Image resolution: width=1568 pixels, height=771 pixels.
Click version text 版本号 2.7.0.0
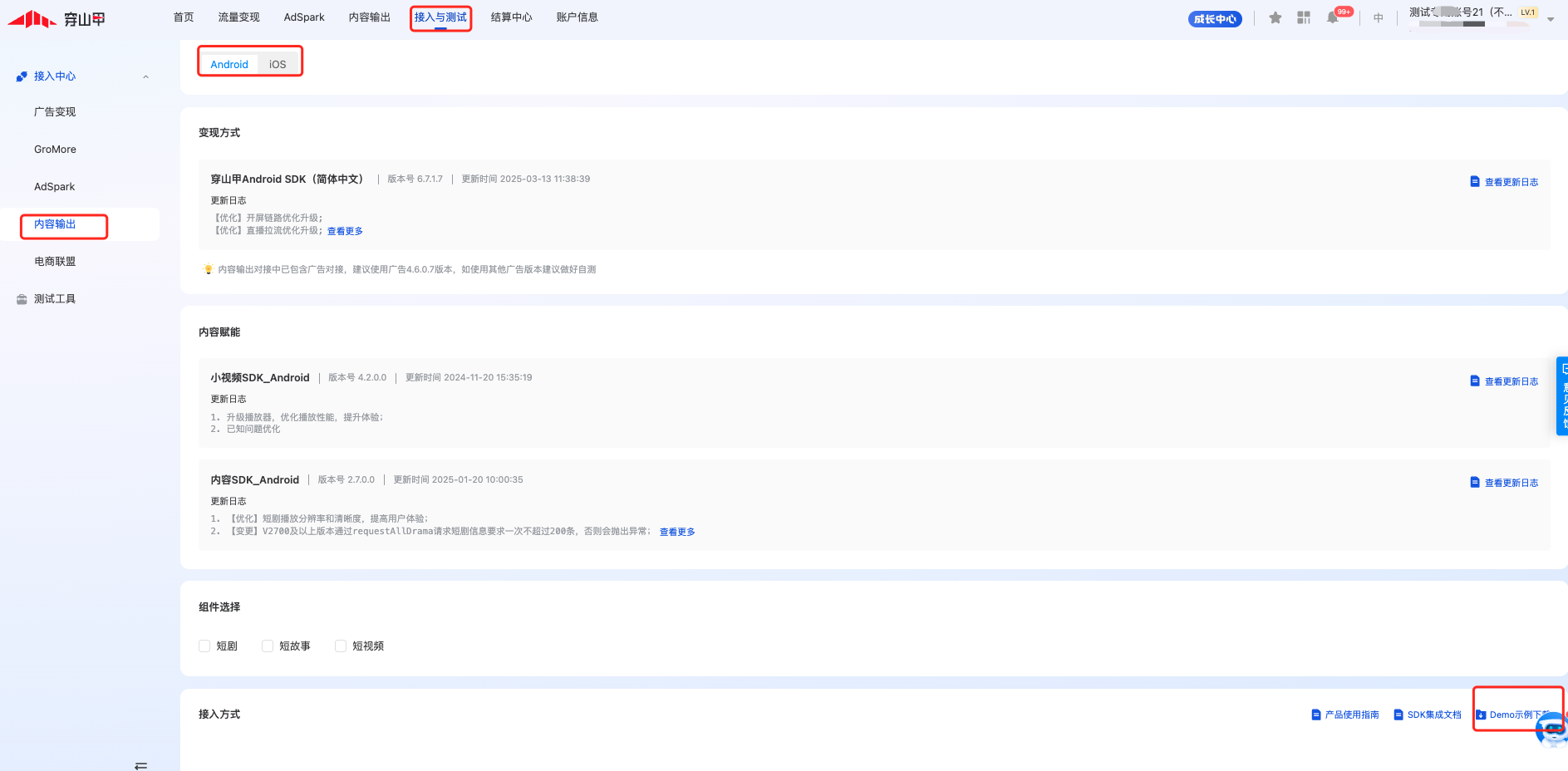pyautogui.click(x=346, y=480)
